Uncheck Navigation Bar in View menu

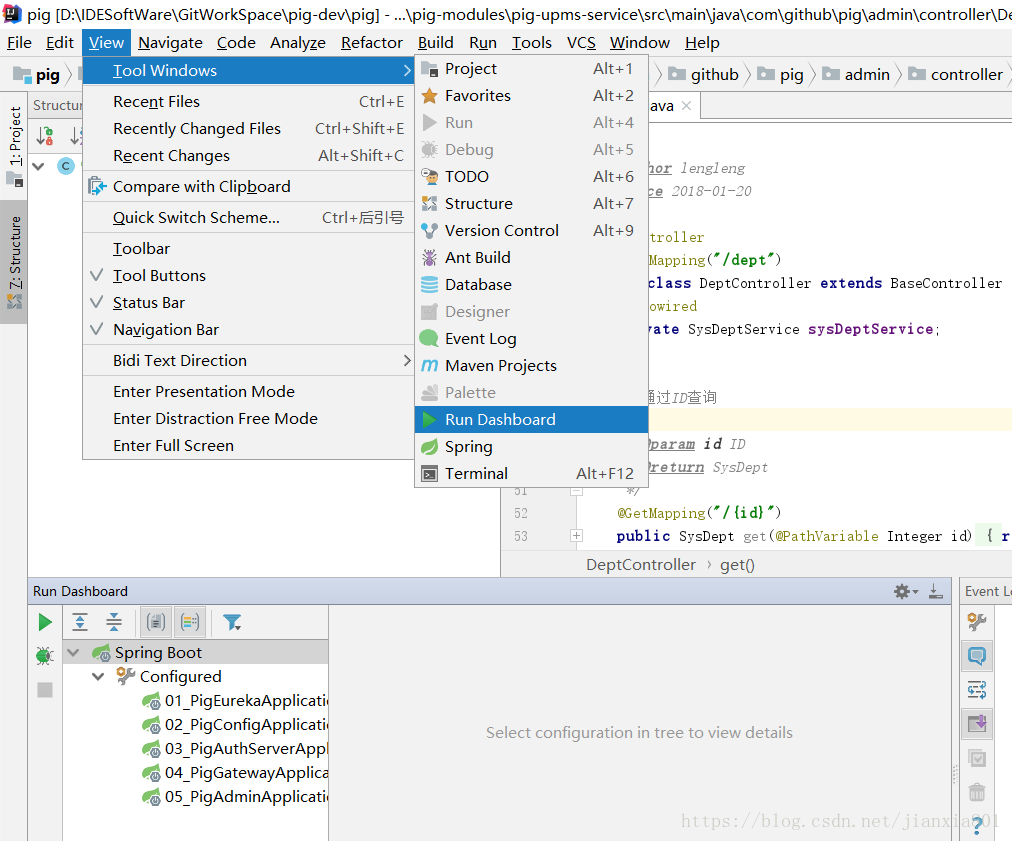248,330
